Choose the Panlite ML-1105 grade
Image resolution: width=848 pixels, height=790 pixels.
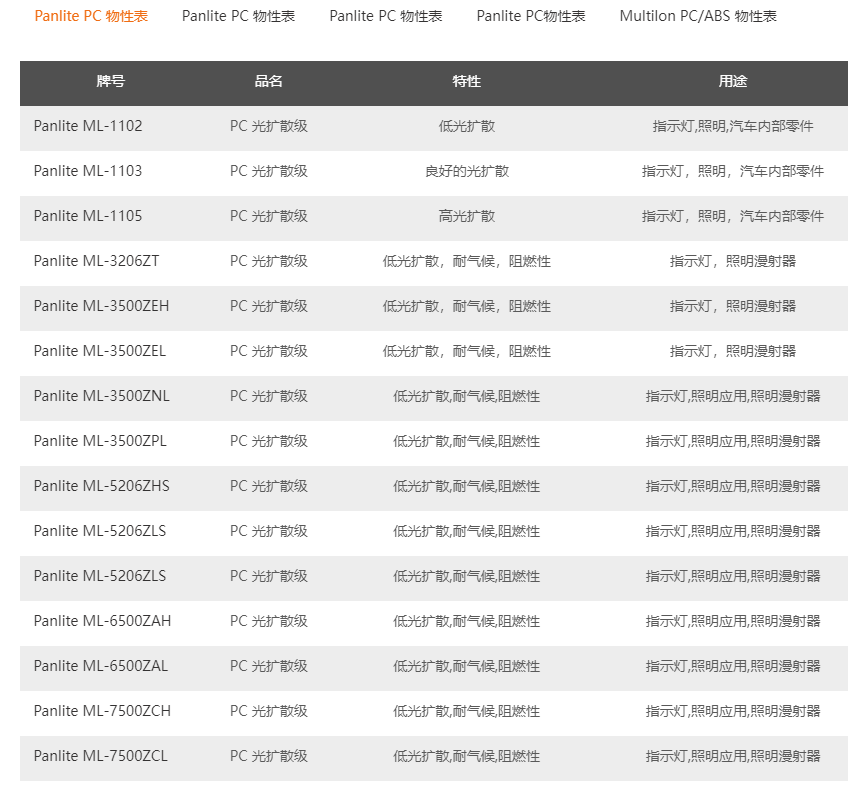(88, 216)
